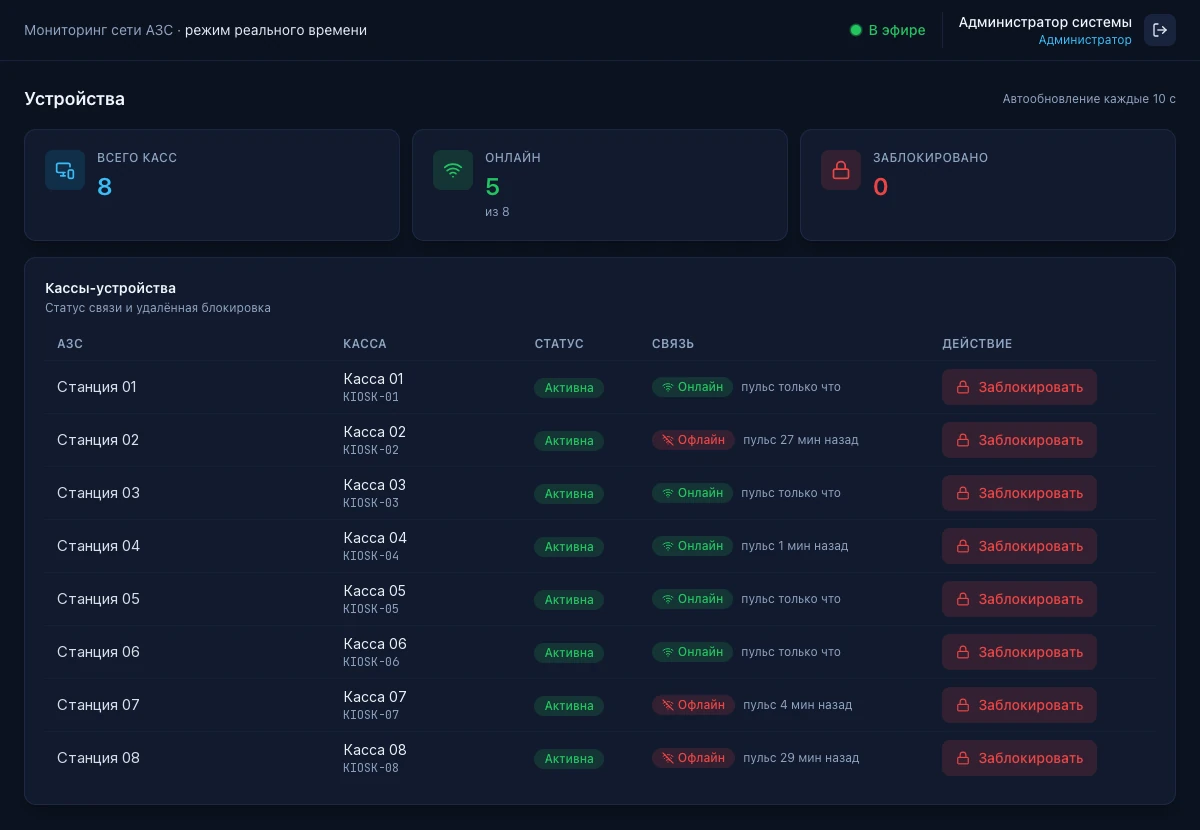Click the KIOSK-07 device ID
The height and width of the screenshot is (830, 1200).
[x=371, y=715]
